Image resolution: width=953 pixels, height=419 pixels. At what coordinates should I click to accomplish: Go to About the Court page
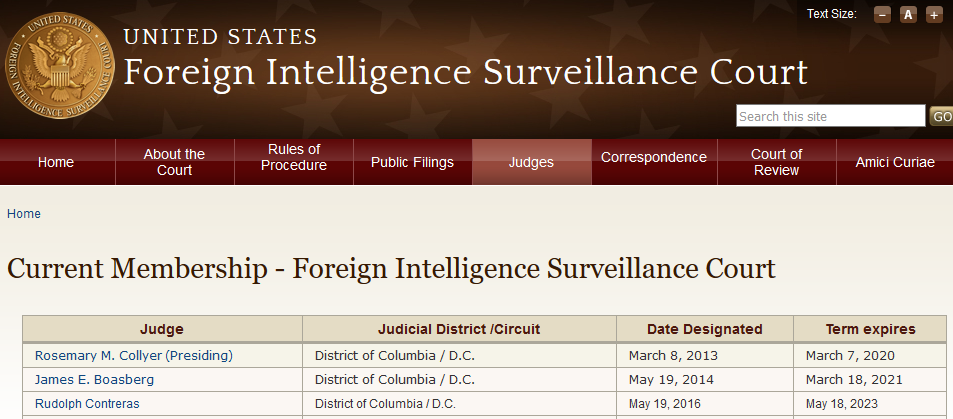click(x=174, y=162)
